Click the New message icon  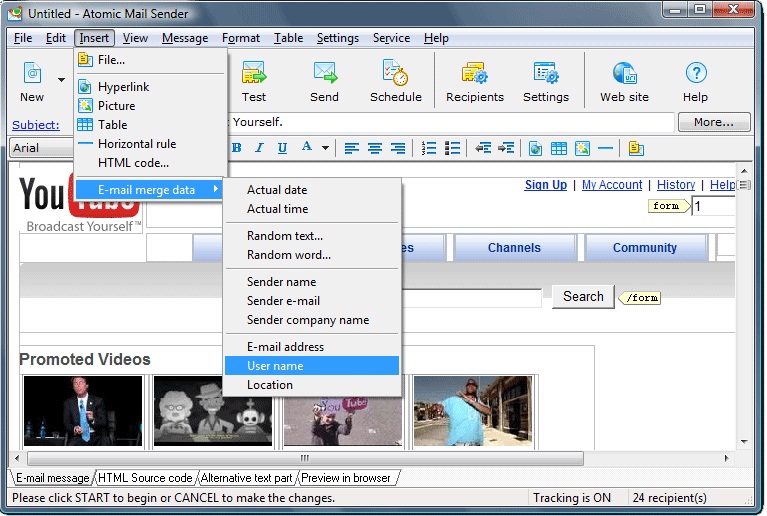point(32,73)
